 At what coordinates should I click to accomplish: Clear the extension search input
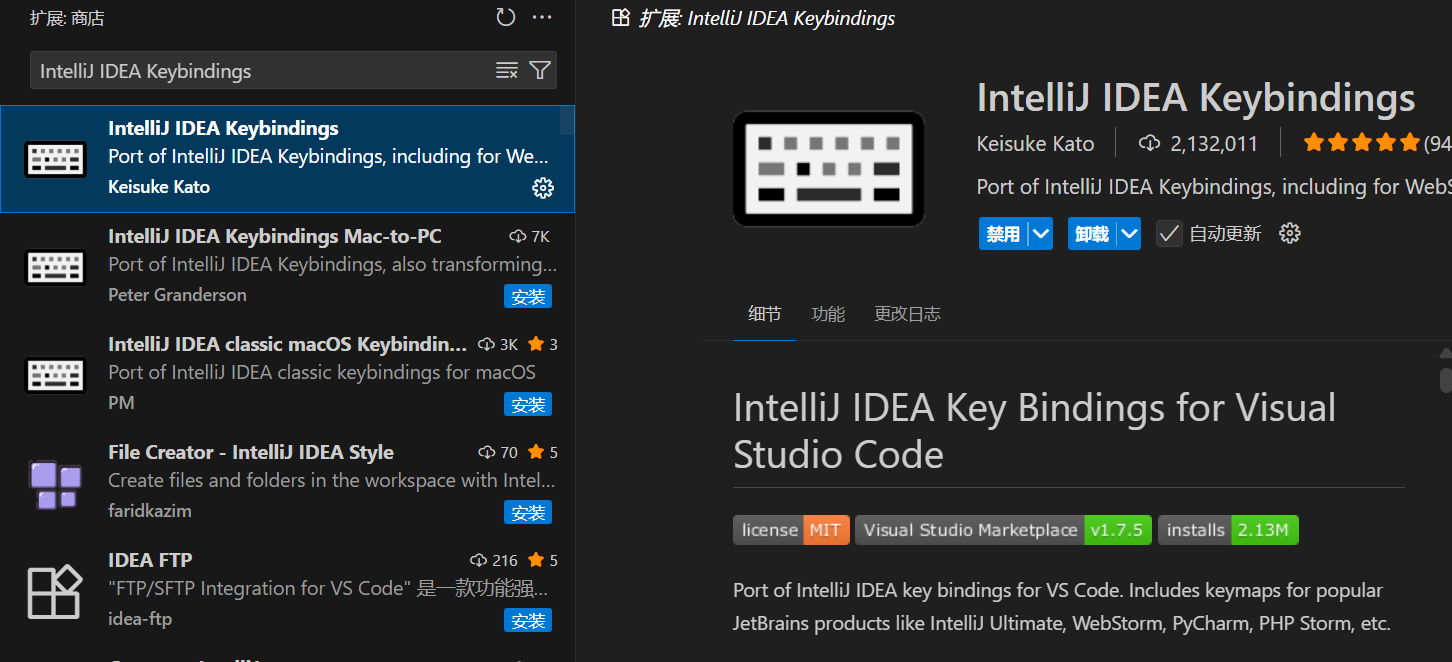click(506, 70)
